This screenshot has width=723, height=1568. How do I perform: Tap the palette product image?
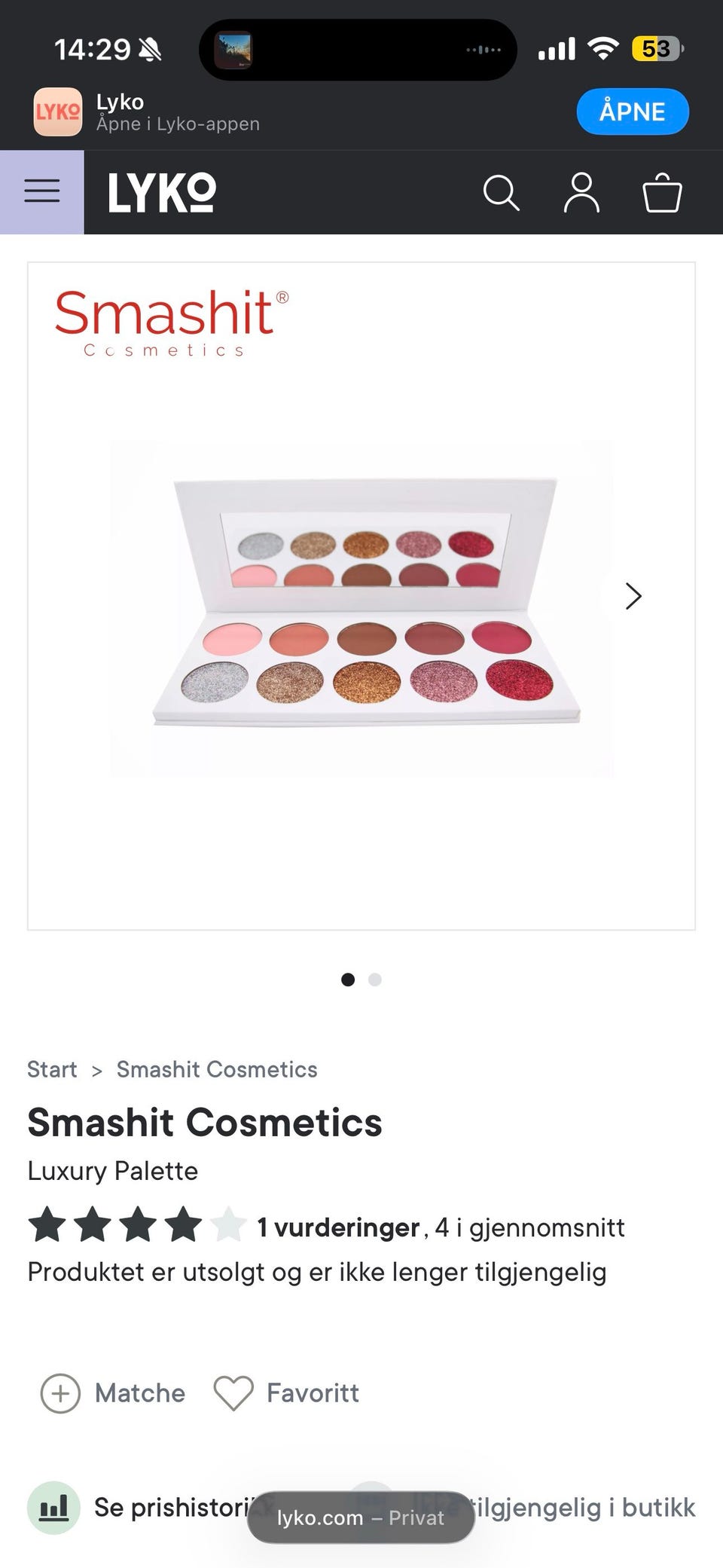coord(362,608)
